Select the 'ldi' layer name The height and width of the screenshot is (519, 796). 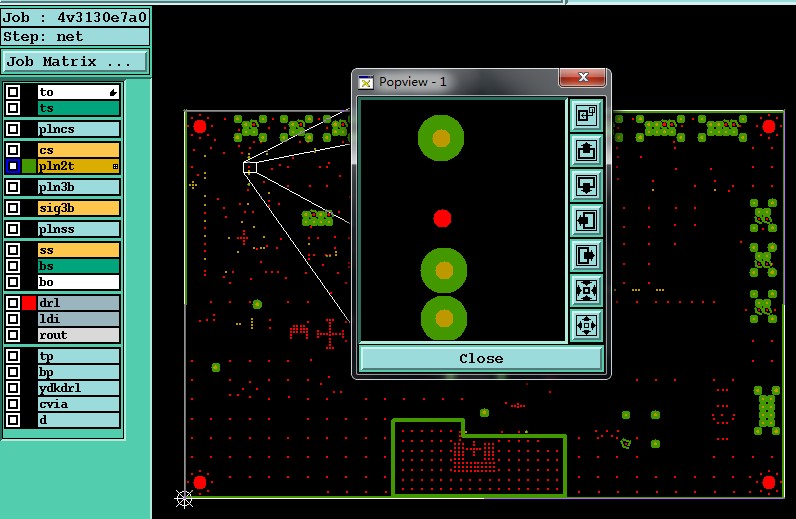[79, 319]
